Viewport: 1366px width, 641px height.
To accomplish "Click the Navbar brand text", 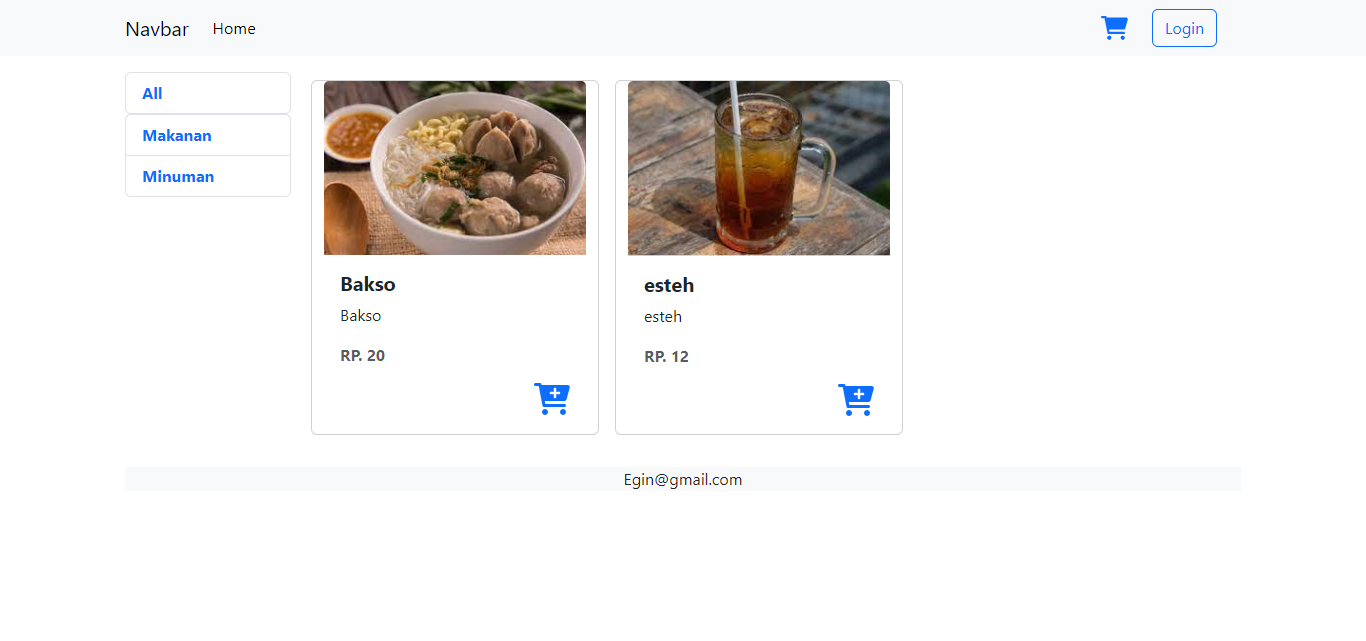I will [x=157, y=29].
